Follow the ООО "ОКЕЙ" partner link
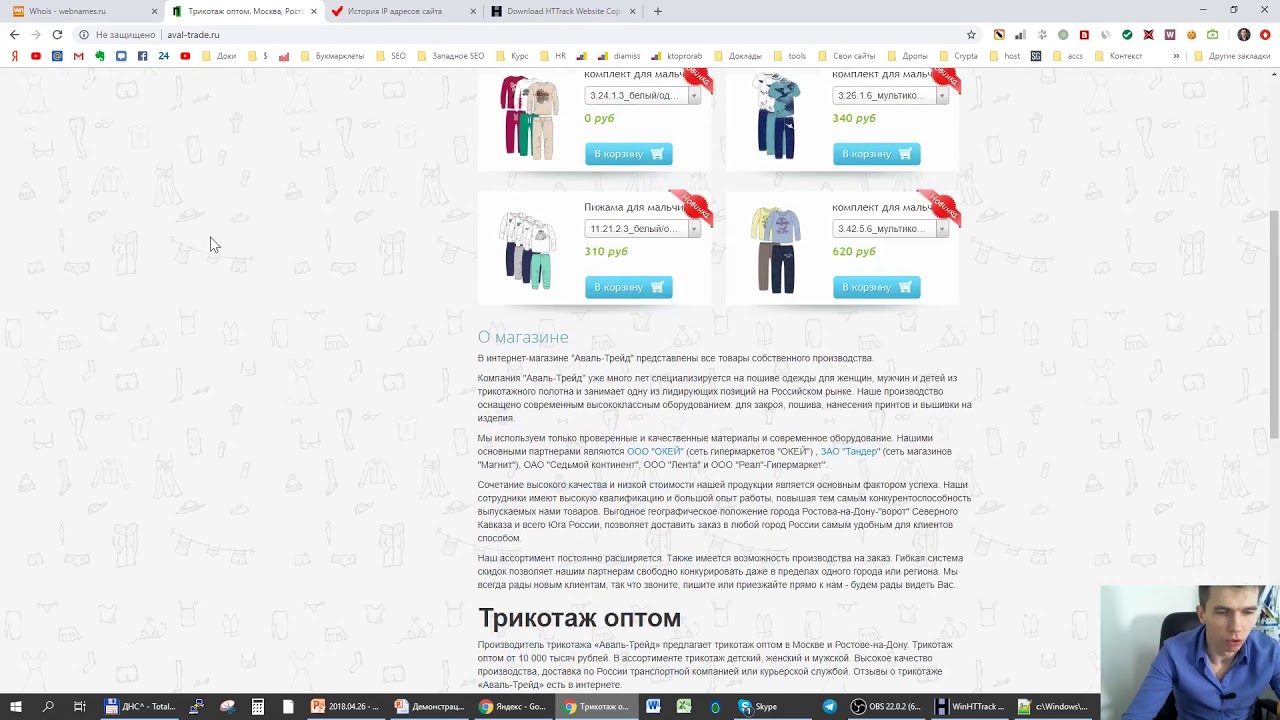The image size is (1280, 720). point(655,451)
